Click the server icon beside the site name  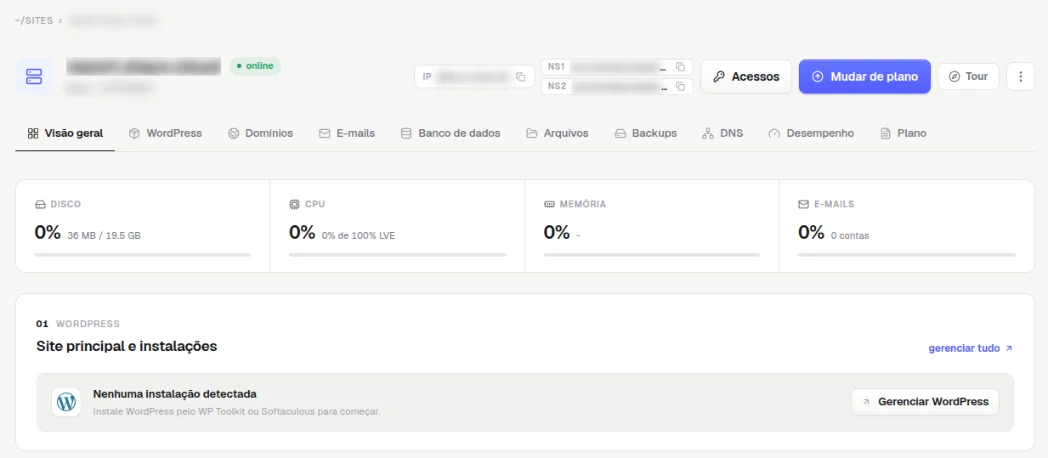[x=33, y=76]
